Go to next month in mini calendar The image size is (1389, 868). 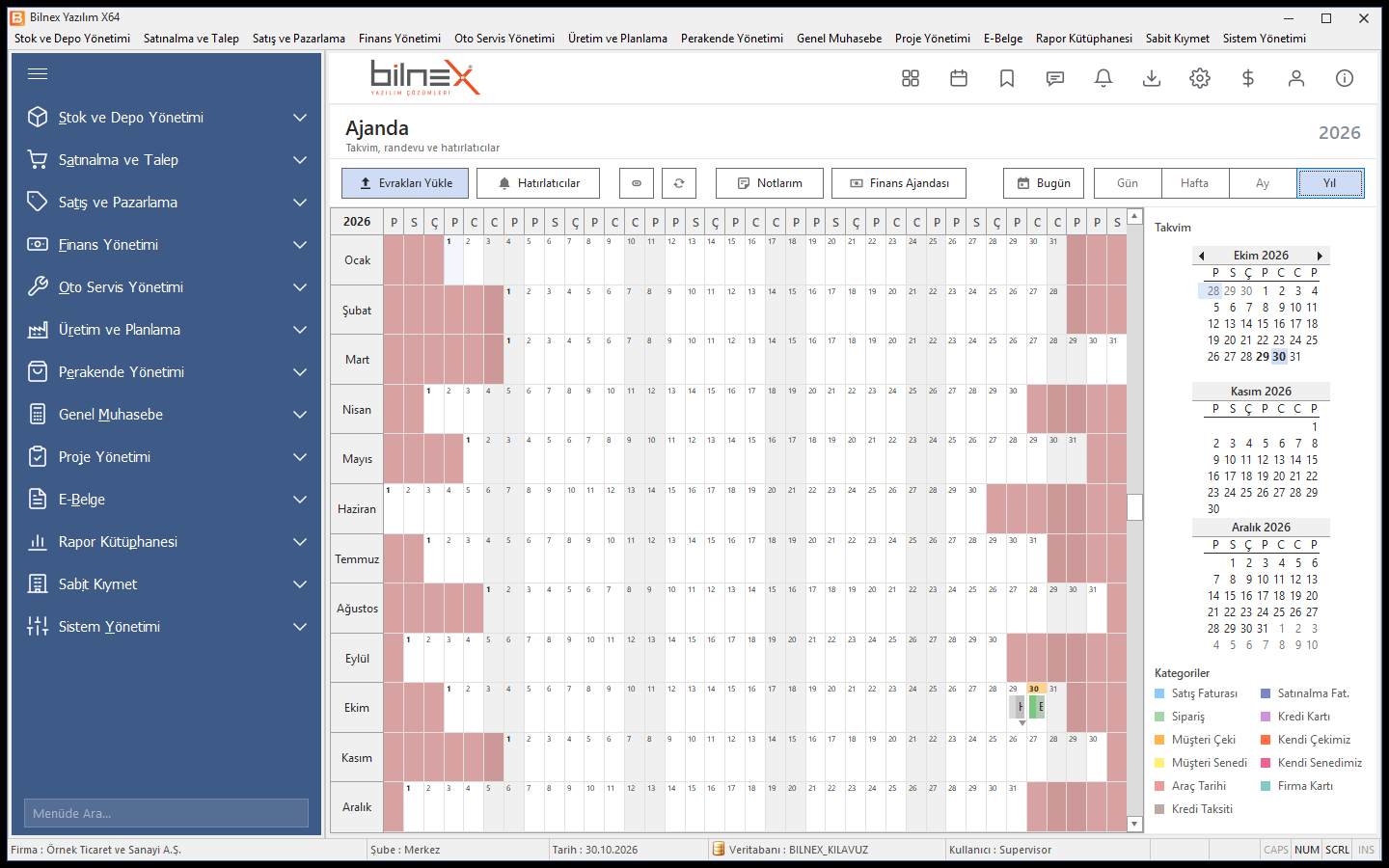pyautogui.click(x=1320, y=256)
